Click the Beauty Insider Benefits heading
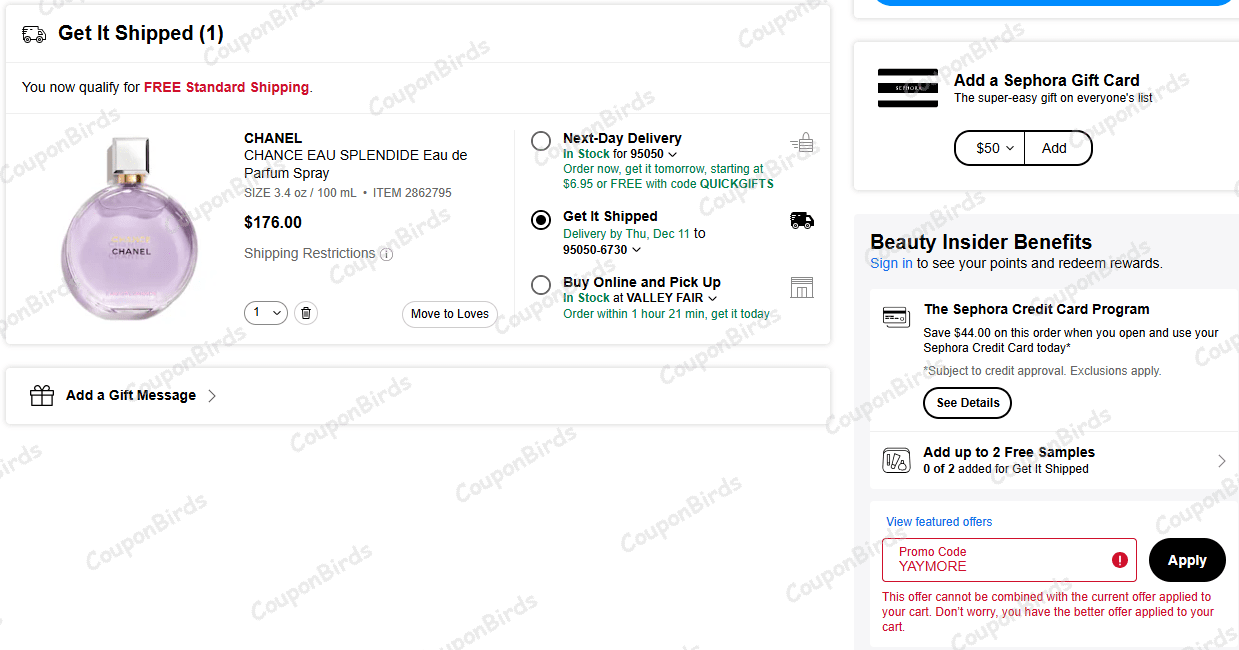 (981, 242)
